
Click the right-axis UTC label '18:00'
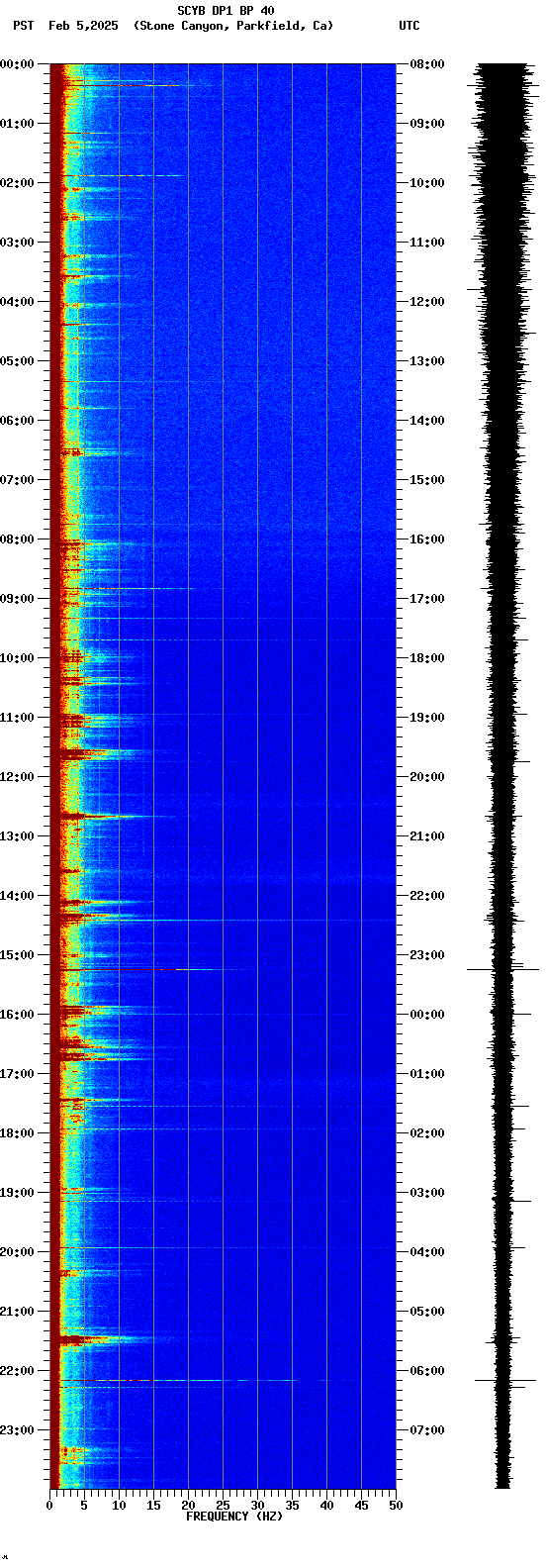pos(427,658)
